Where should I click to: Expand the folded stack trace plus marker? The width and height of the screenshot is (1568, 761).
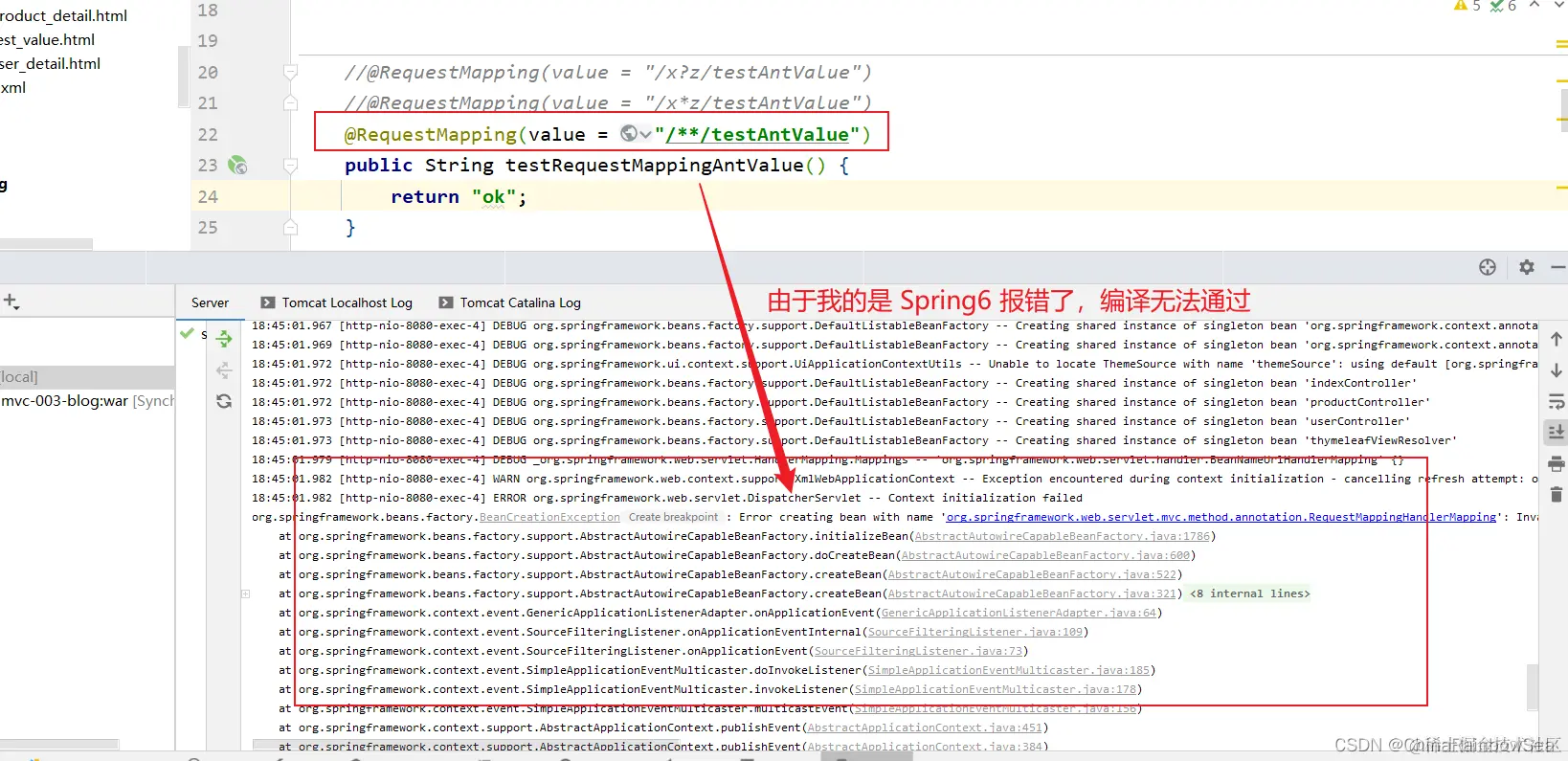point(246,593)
